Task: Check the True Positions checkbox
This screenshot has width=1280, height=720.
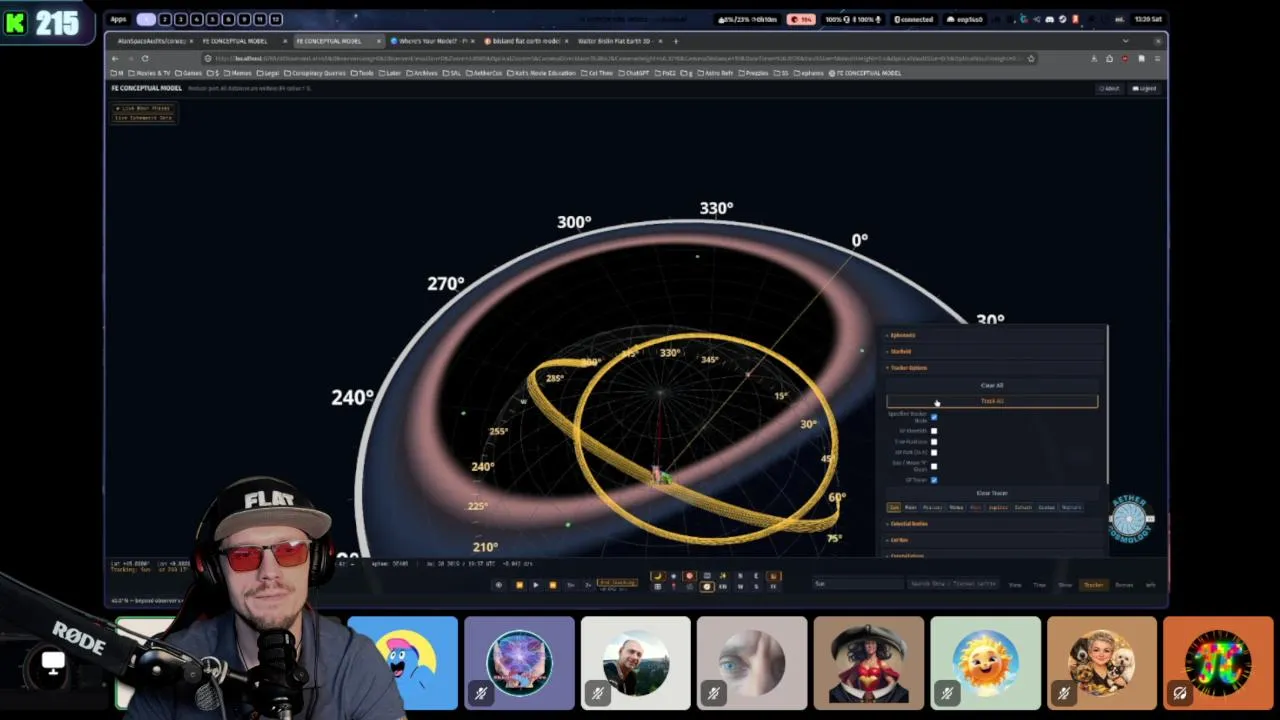Action: (934, 441)
